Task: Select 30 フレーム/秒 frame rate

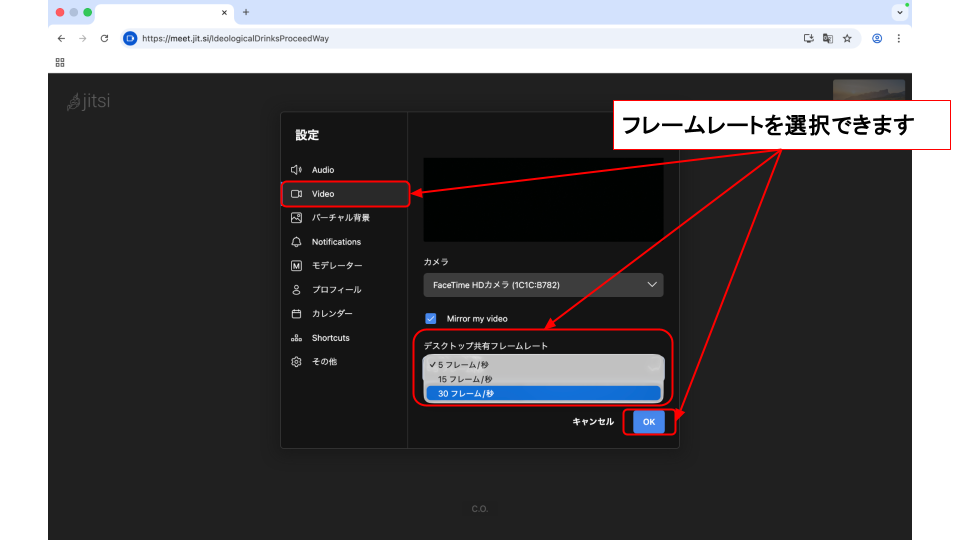Action: click(x=466, y=394)
